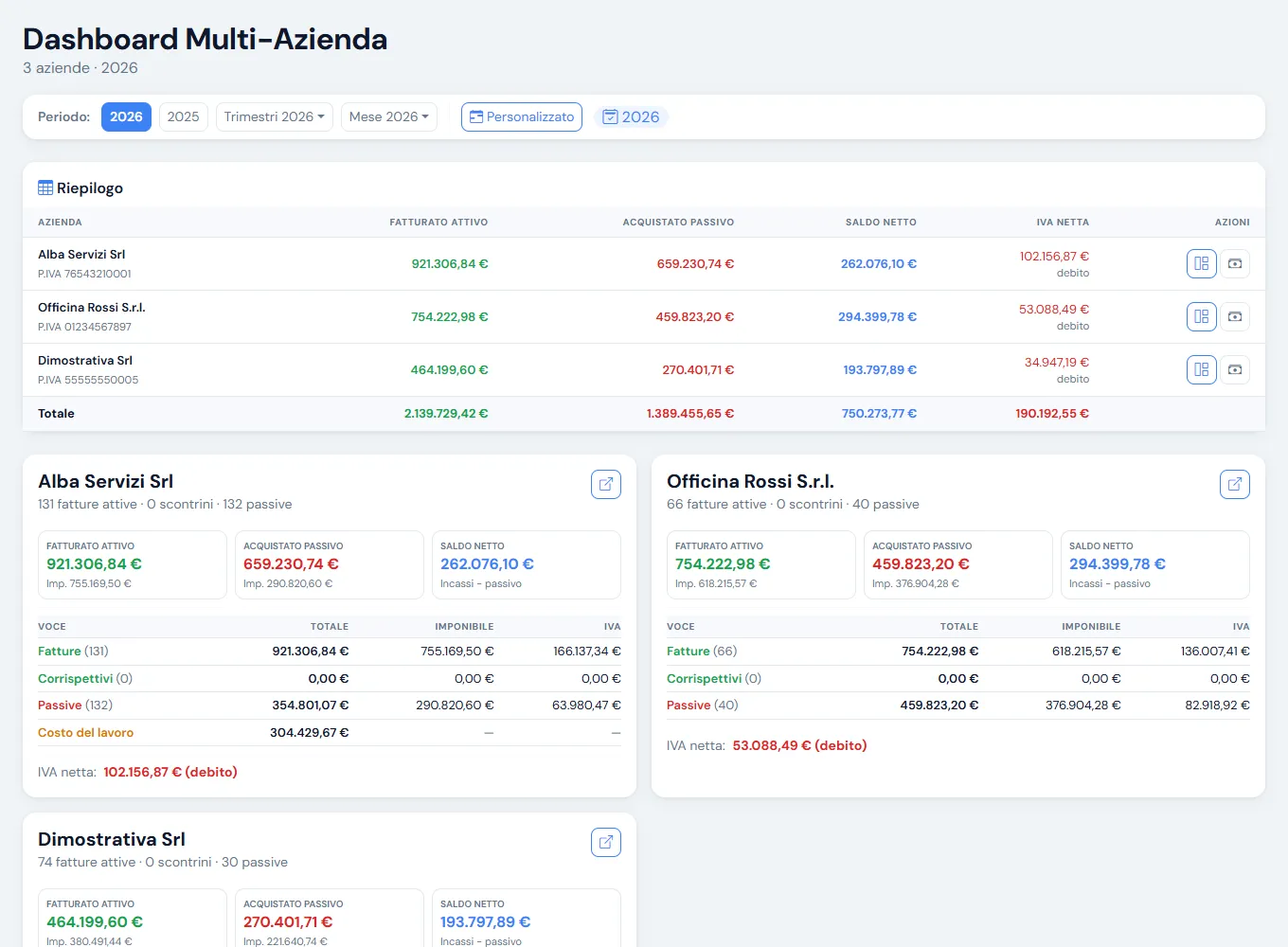Open Alba Servizi Srl card via external-link icon
This screenshot has width=1288, height=947.
coord(606,484)
